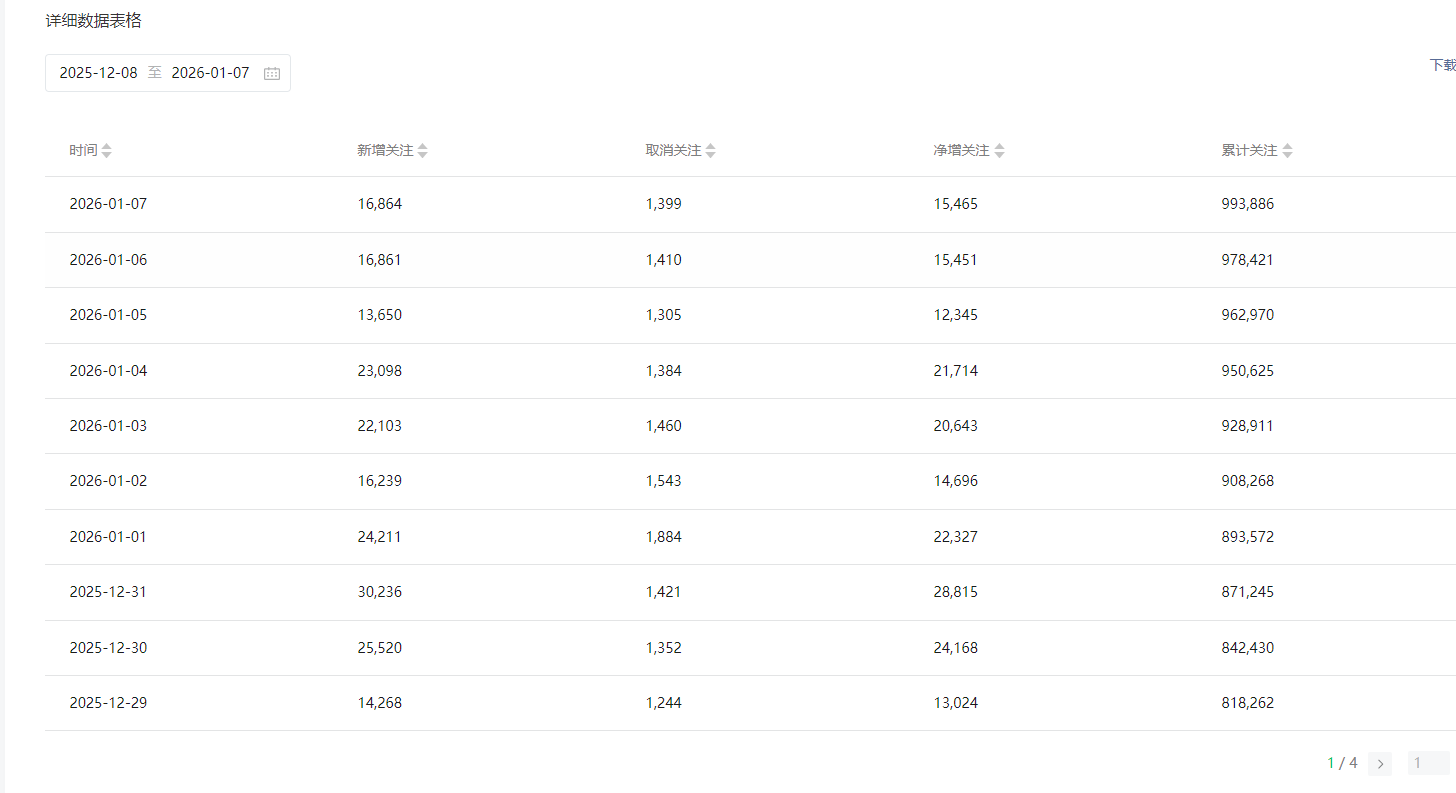Click the start date 2025-12-08 field

coord(98,73)
